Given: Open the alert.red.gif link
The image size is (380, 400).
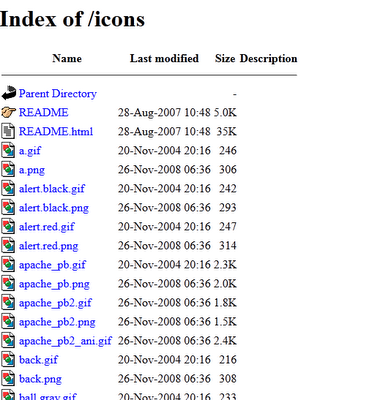Looking at the screenshot, I should (46, 227).
